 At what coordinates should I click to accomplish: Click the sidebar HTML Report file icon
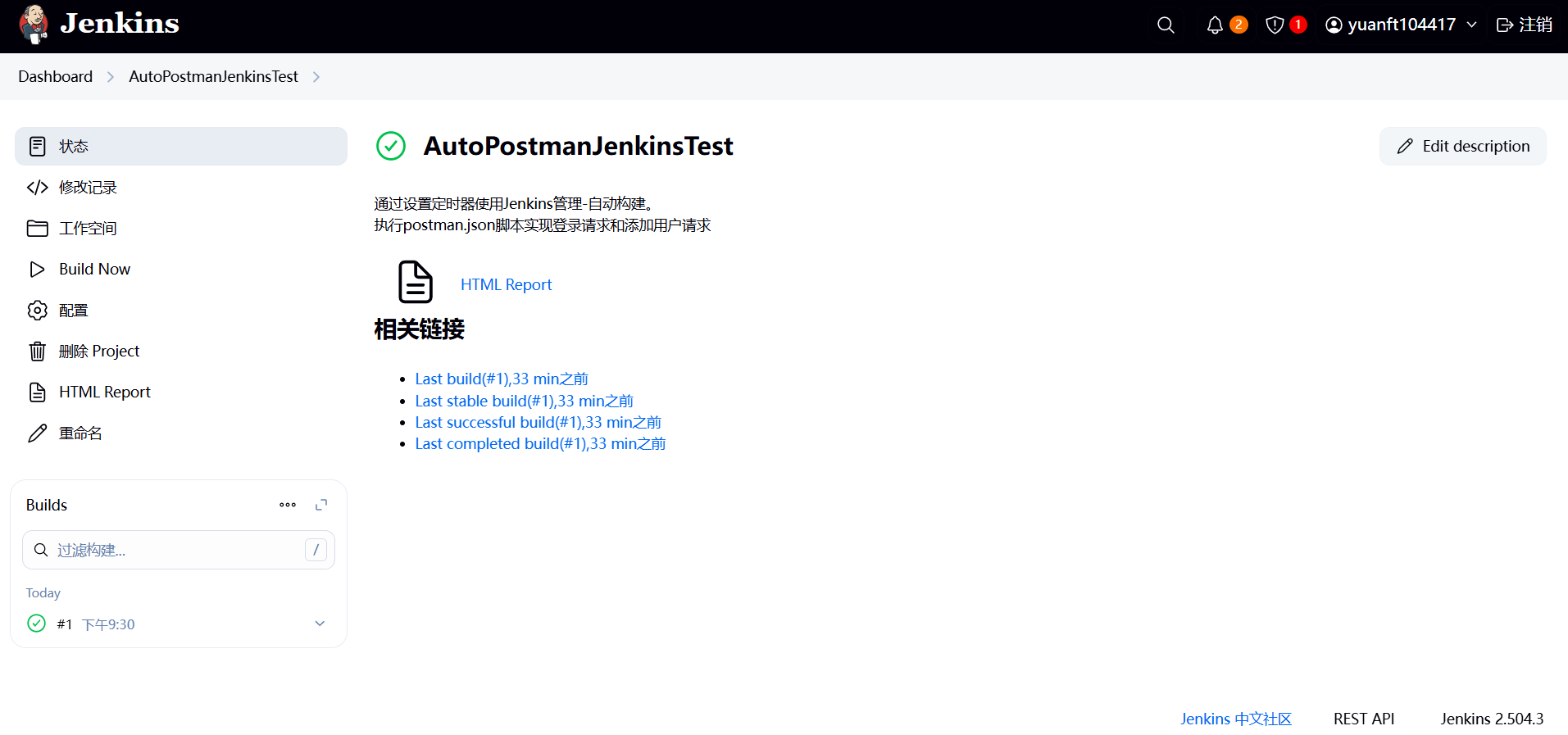38,392
